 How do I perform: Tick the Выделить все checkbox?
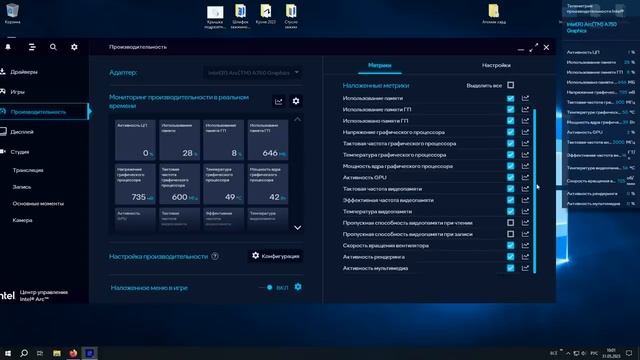coord(510,85)
